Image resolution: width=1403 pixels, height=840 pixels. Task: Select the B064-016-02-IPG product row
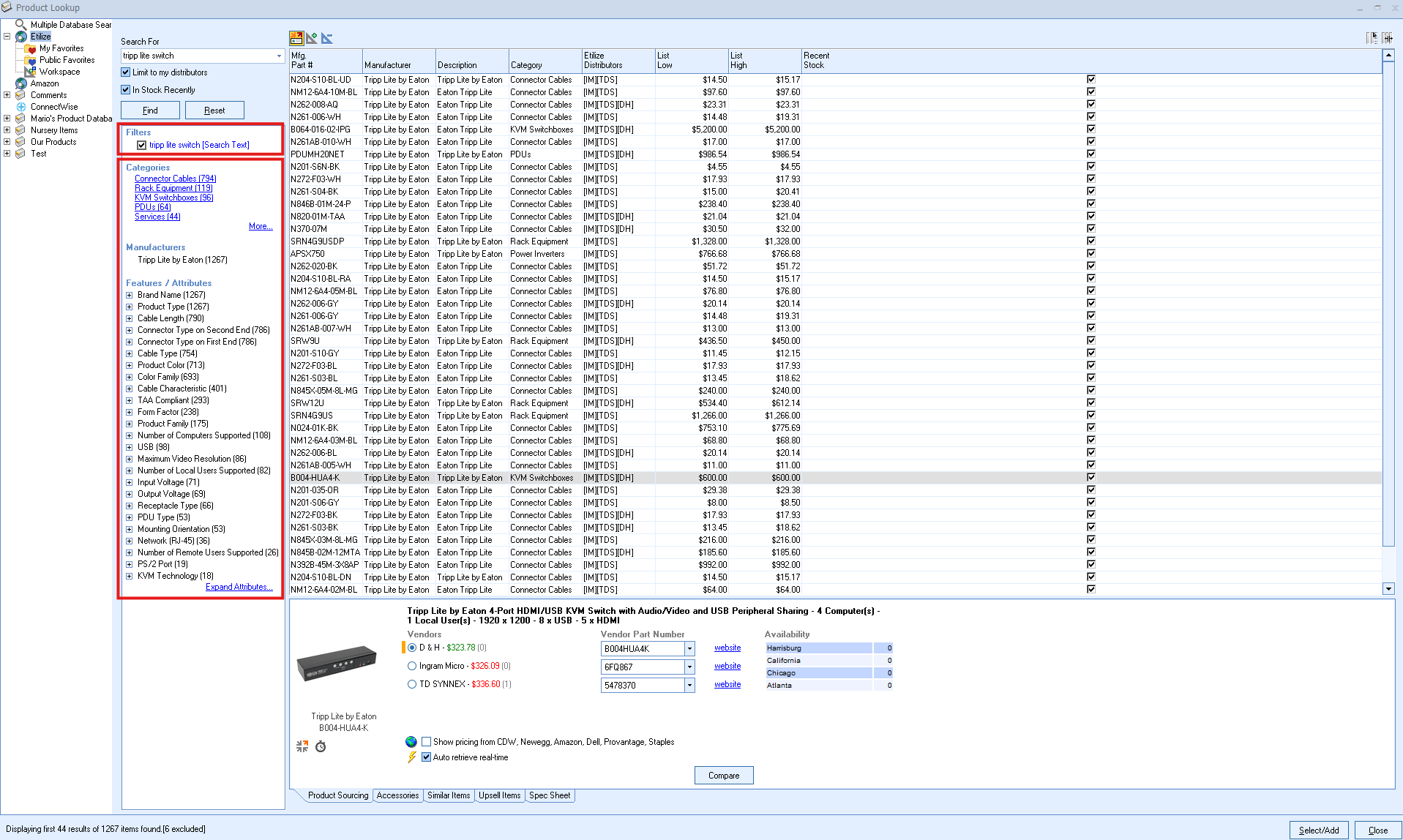[836, 130]
